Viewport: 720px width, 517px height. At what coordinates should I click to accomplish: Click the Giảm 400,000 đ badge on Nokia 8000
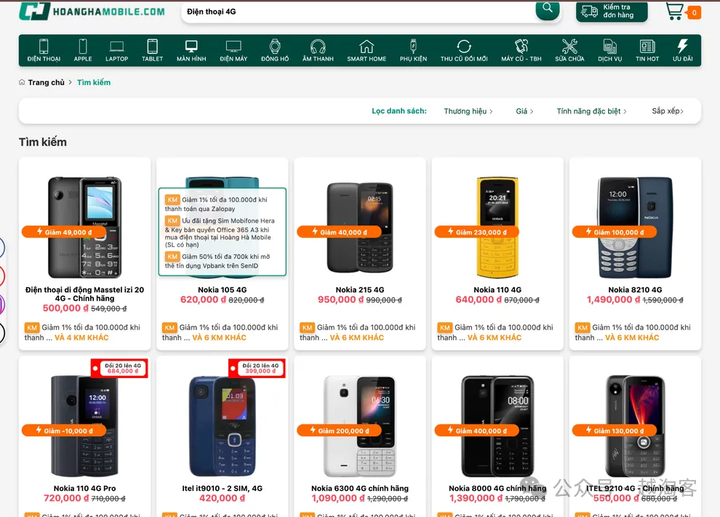coord(477,430)
